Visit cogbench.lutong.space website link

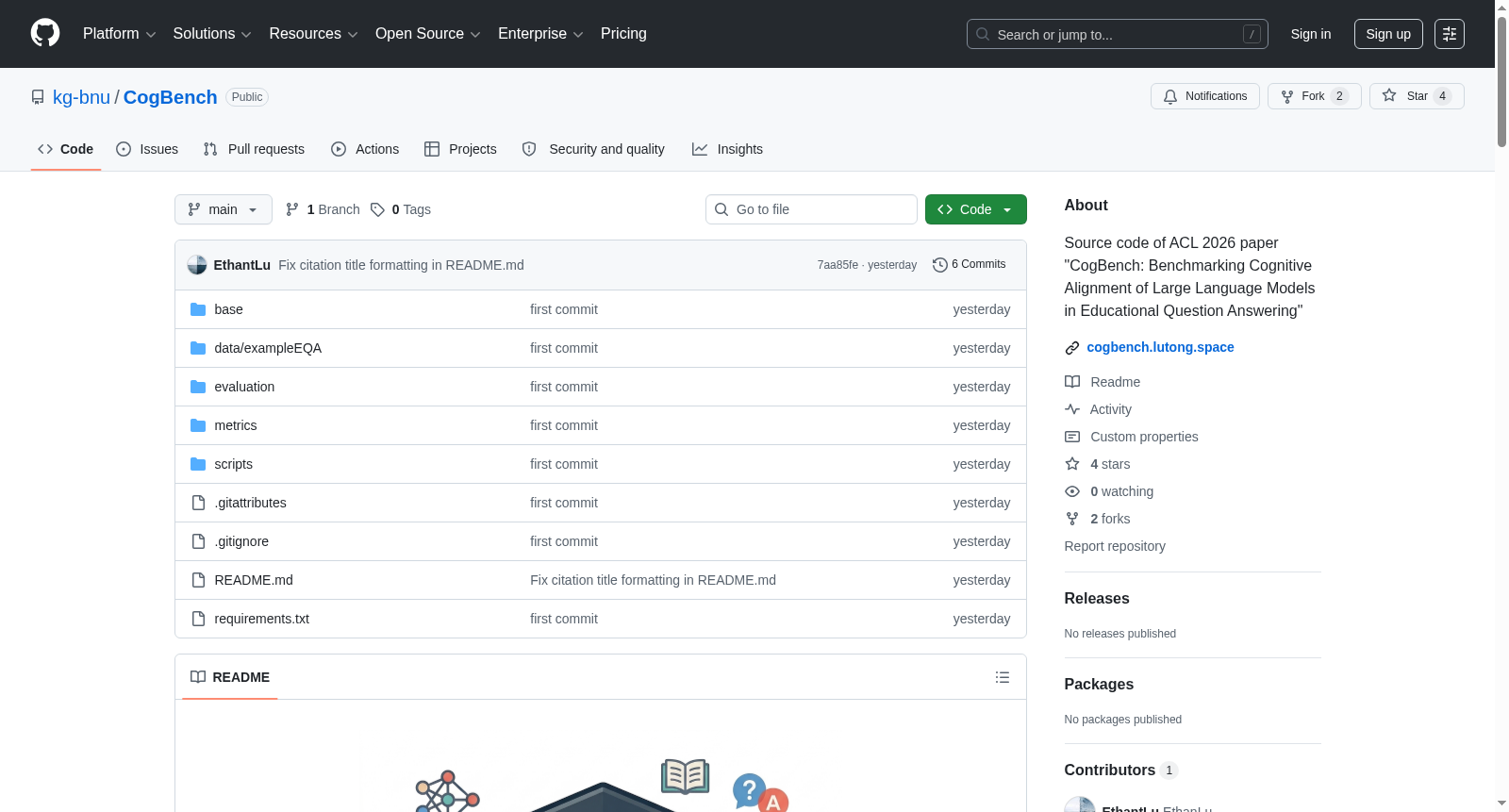1160,347
